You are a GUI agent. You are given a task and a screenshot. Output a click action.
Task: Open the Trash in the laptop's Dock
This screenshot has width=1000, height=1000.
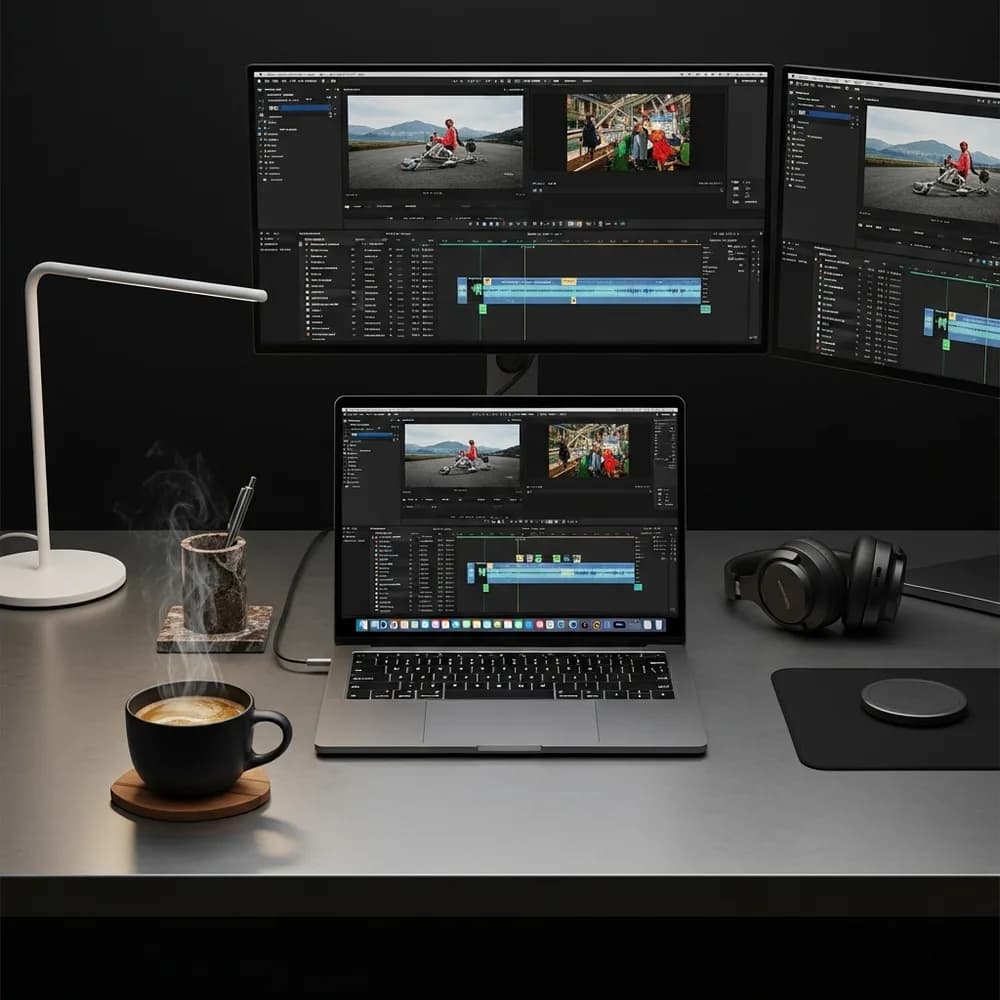(658, 625)
